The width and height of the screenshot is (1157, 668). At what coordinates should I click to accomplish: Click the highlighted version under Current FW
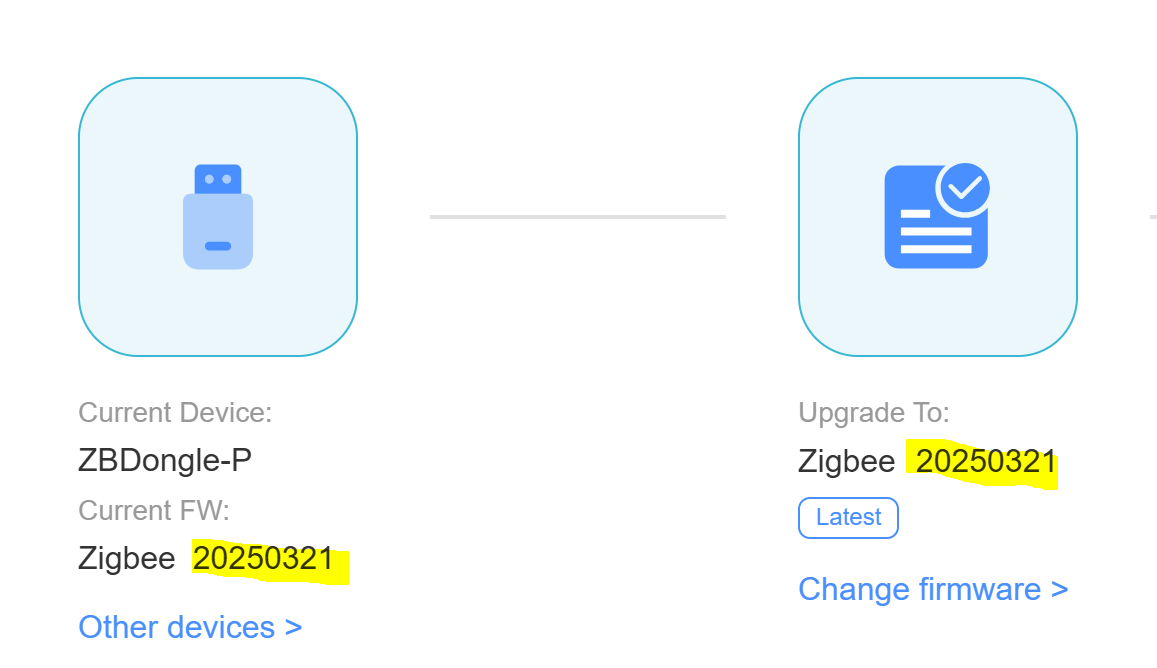click(264, 559)
